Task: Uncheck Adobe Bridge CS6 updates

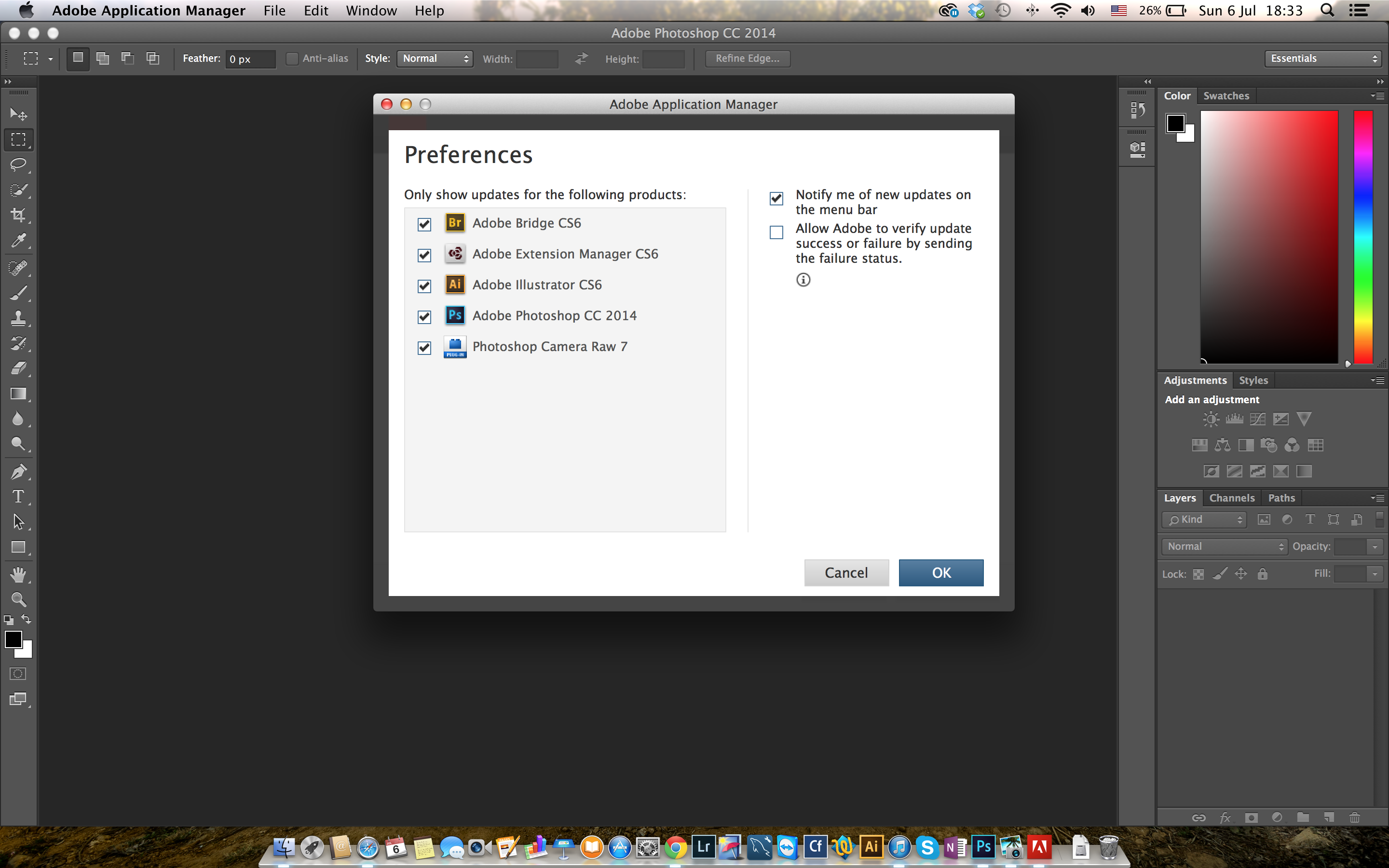Action: click(424, 224)
